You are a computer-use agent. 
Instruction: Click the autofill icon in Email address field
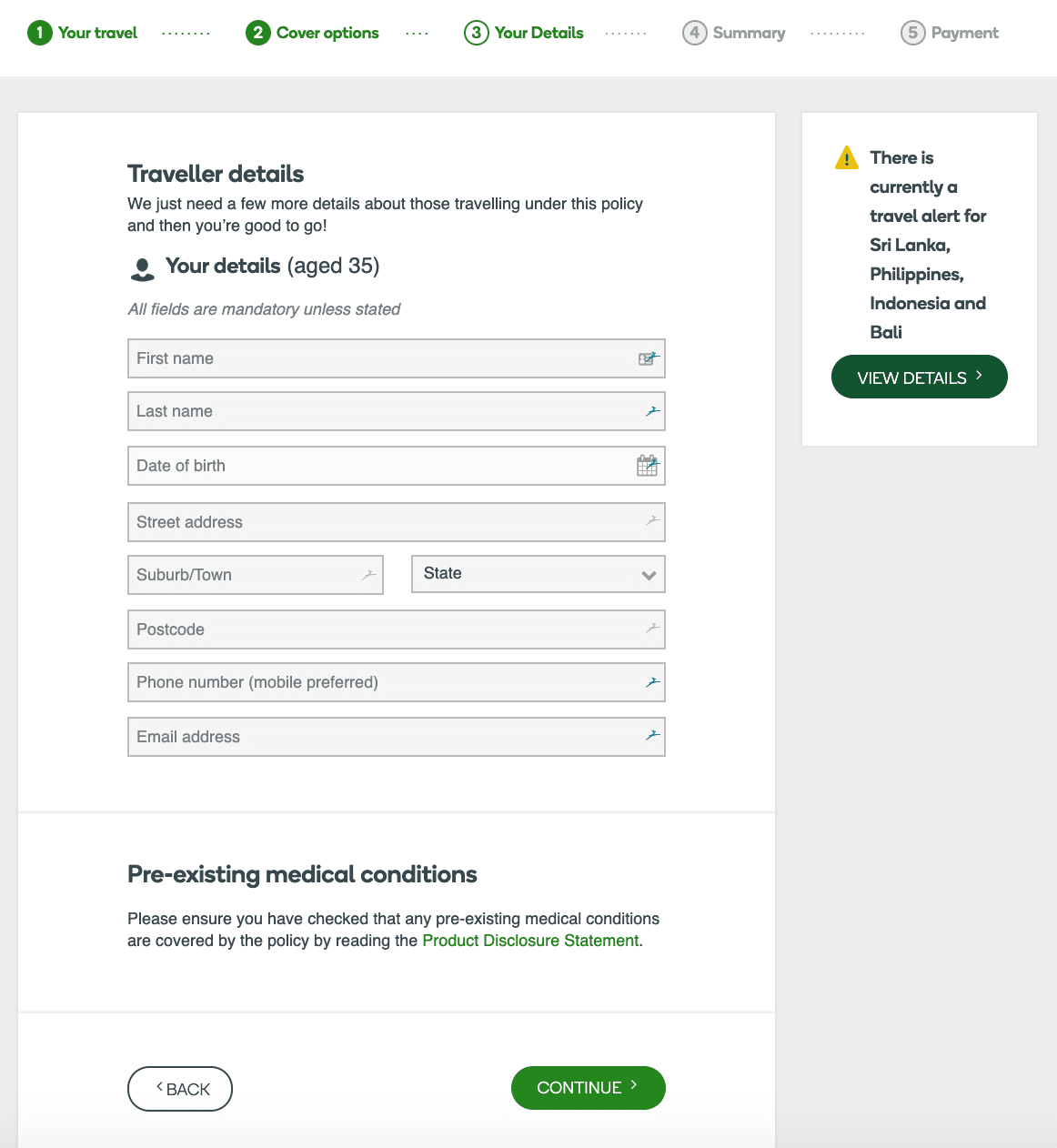(652, 736)
